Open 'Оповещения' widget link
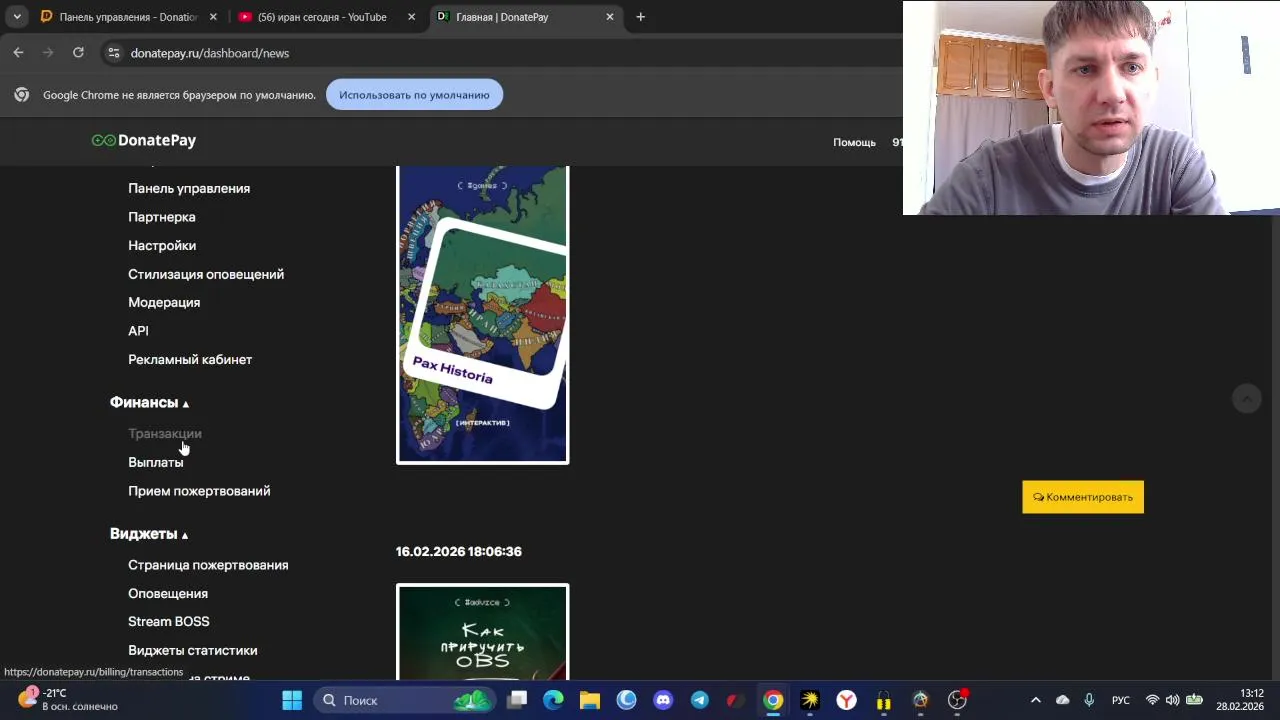The image size is (1280, 720). (x=168, y=593)
